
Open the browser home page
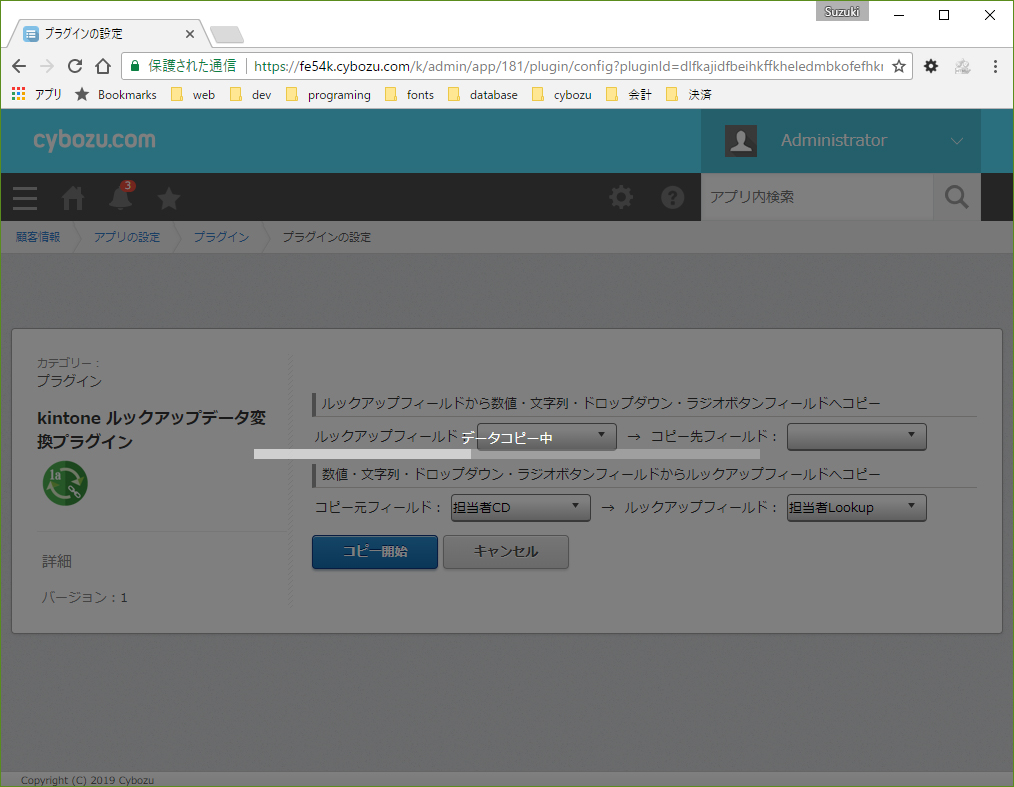click(103, 66)
